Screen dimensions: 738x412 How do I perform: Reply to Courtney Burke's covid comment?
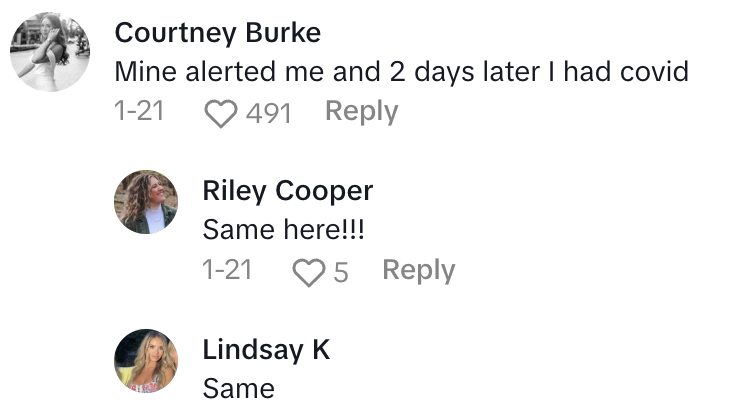point(361,112)
